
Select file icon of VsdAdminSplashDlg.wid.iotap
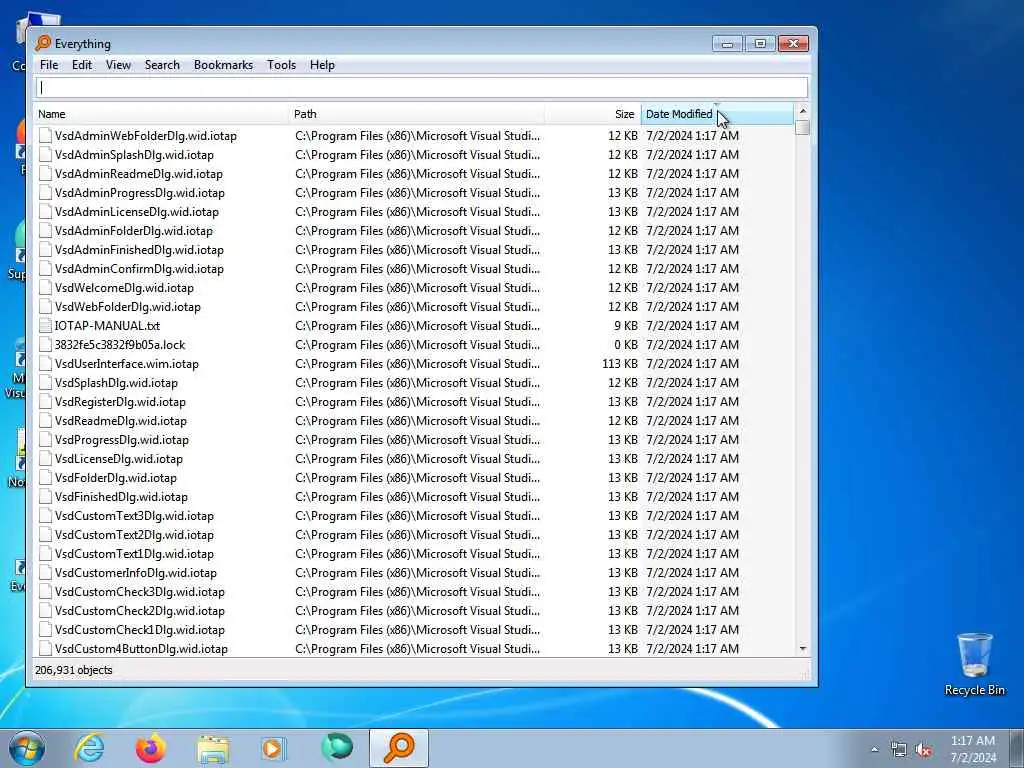click(45, 155)
